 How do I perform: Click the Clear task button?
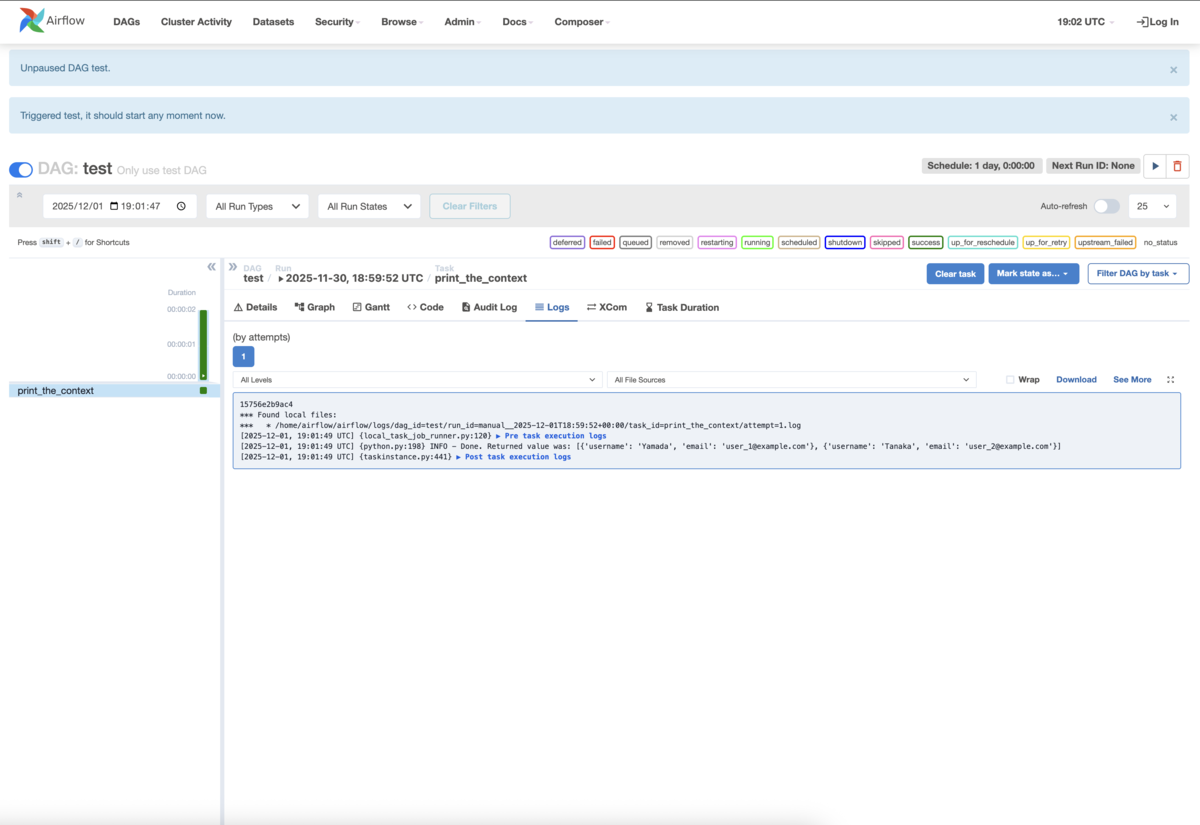tap(955, 274)
